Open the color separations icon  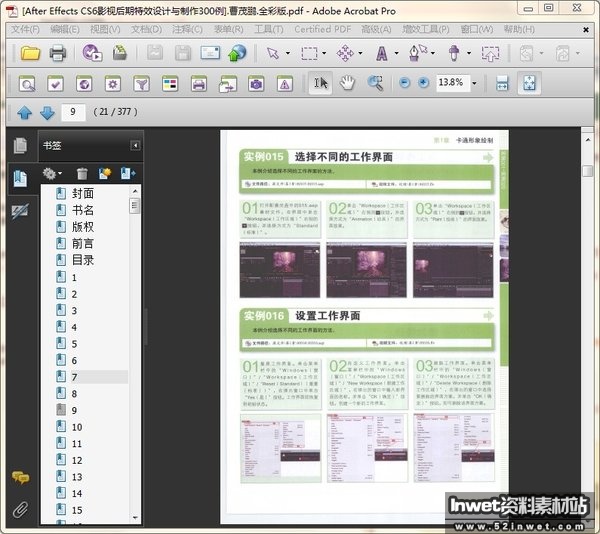tap(170, 83)
